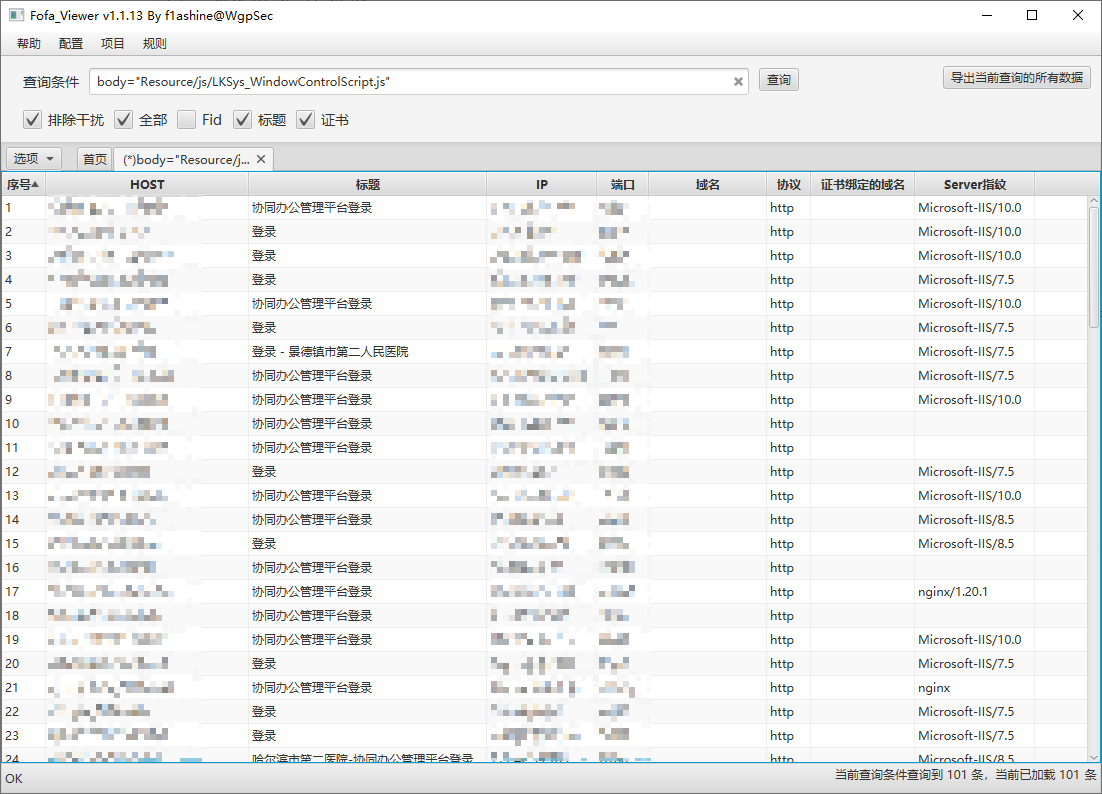
Task: Switch to the 首页 tab
Action: [x=95, y=159]
